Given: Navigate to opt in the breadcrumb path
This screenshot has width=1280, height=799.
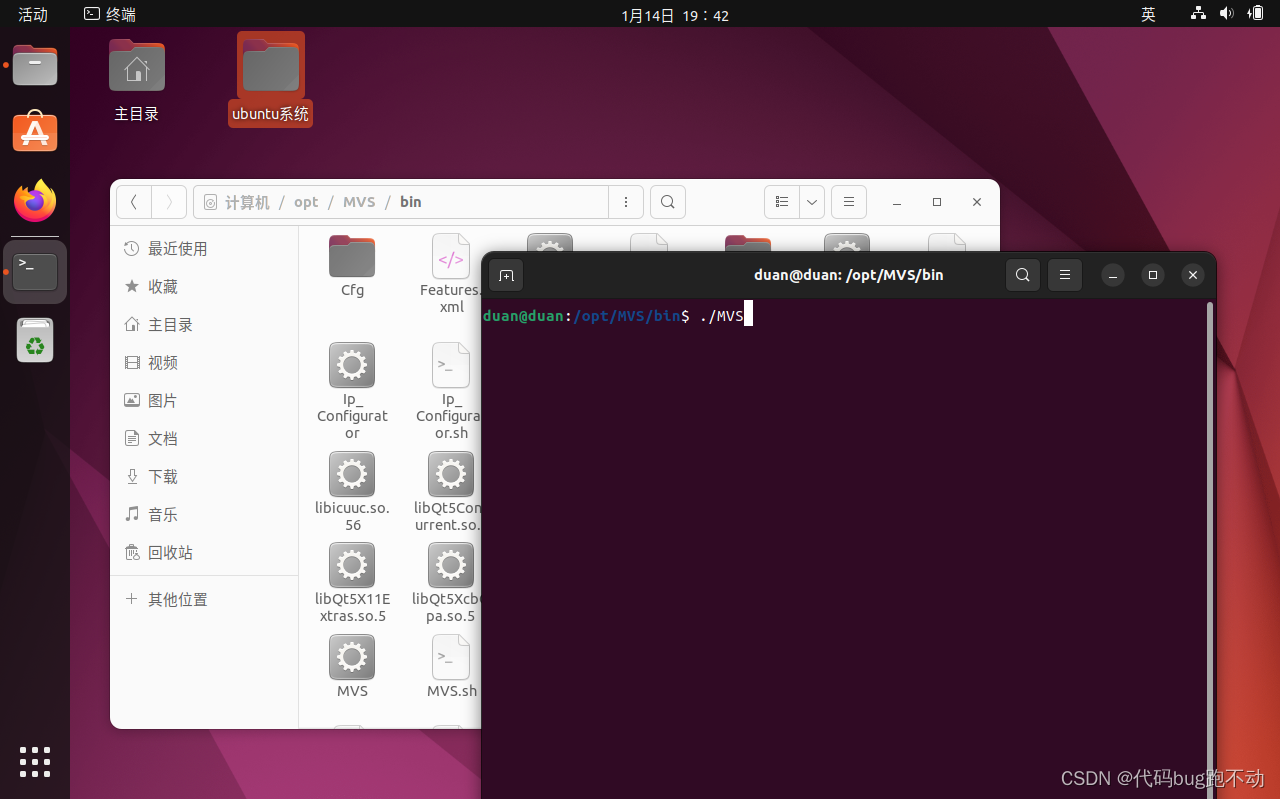Looking at the screenshot, I should 306,201.
